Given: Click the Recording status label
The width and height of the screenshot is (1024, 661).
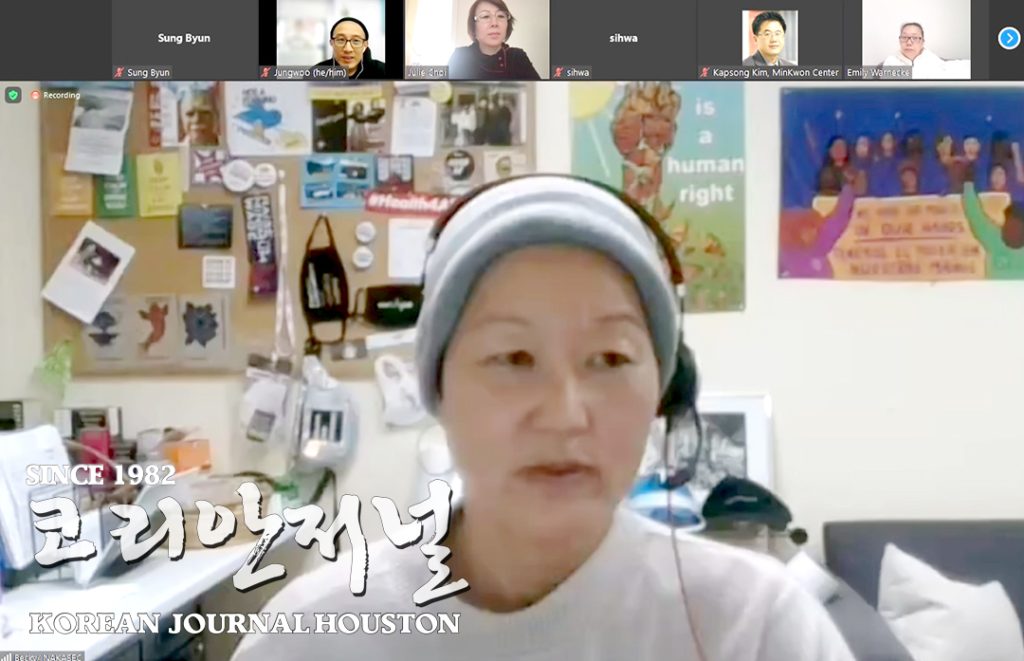Looking at the screenshot, I should (61, 95).
